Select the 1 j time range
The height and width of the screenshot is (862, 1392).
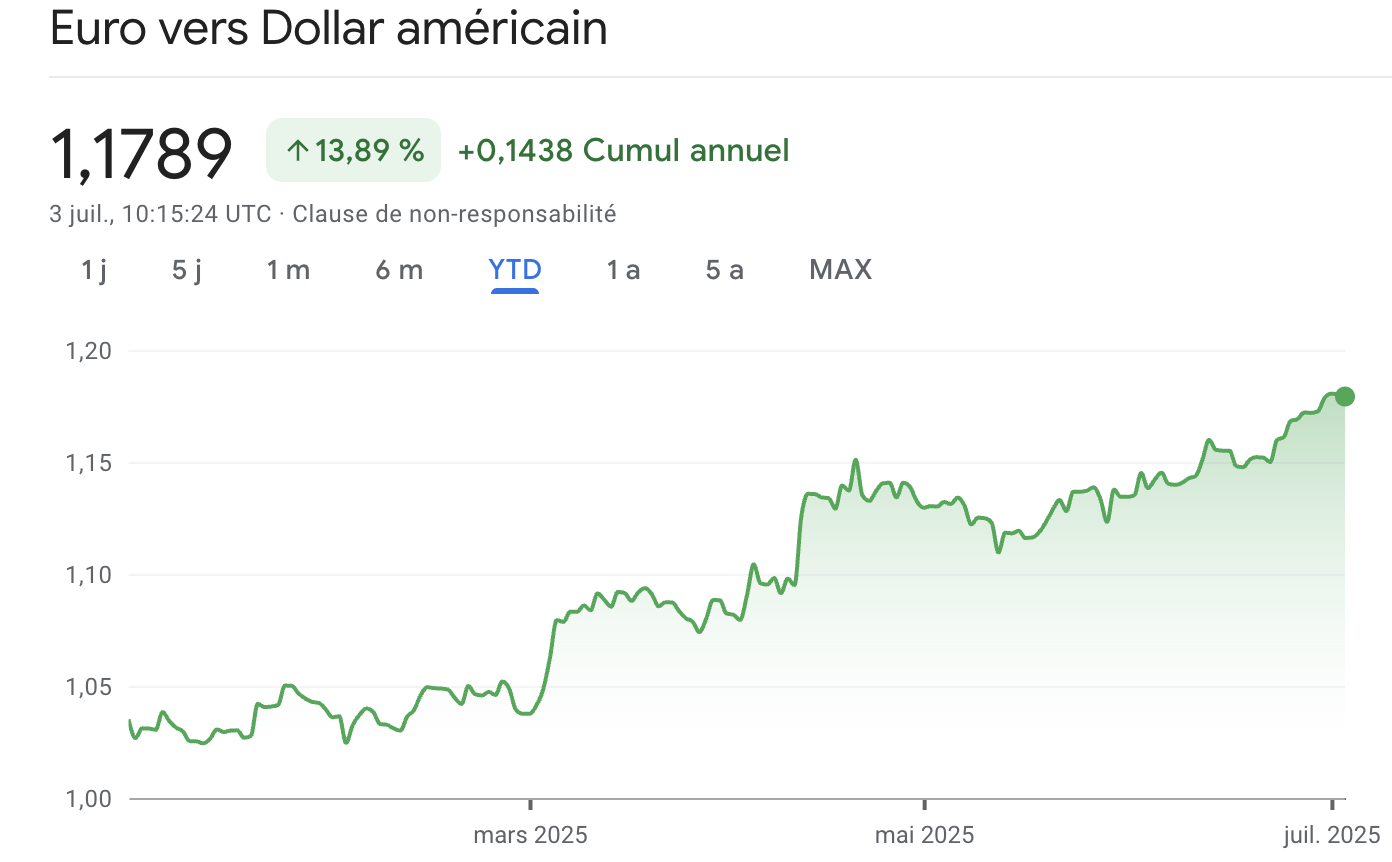[94, 270]
